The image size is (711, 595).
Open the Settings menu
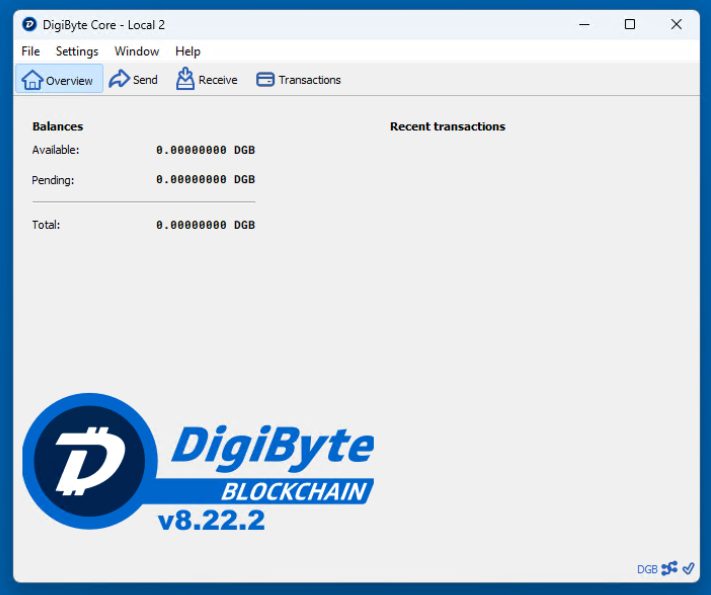[77, 51]
